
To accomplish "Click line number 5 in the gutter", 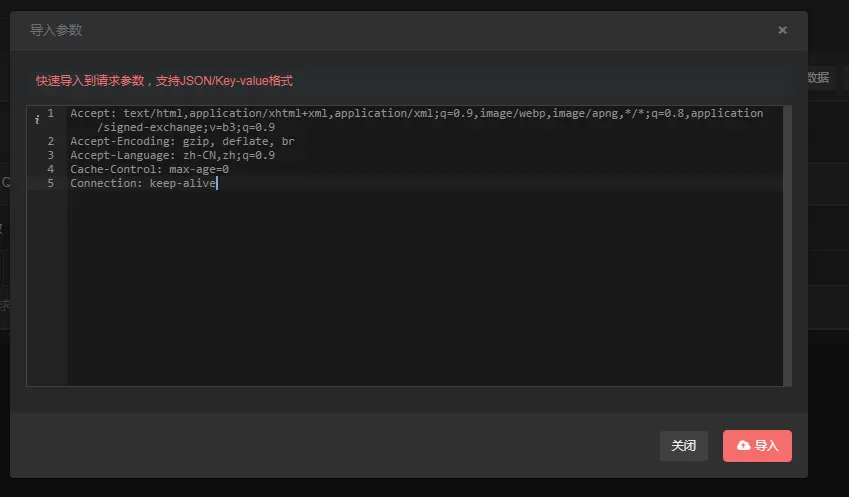I will point(51,184).
